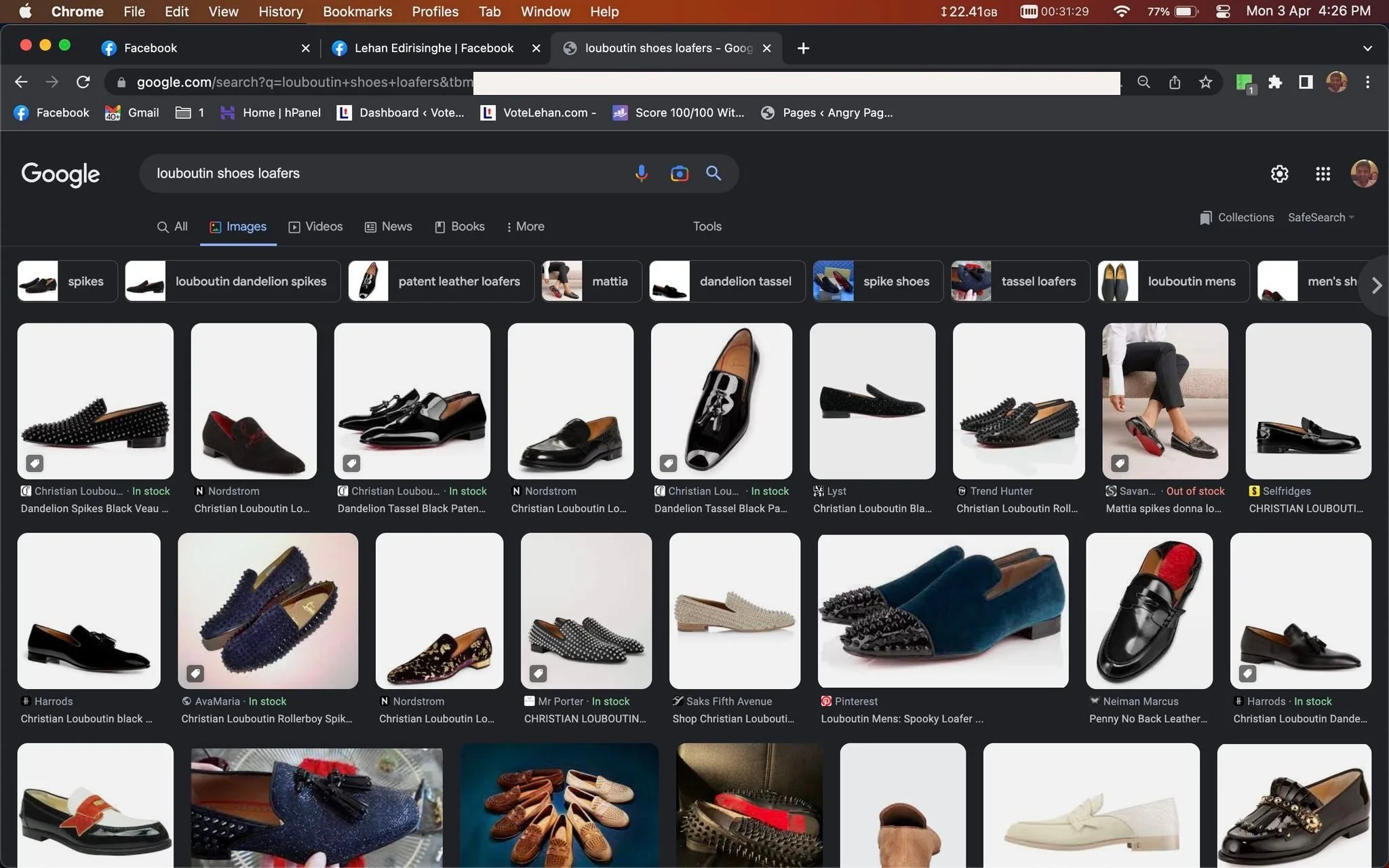Click the browser forward arrow
1389x868 pixels.
[x=52, y=82]
